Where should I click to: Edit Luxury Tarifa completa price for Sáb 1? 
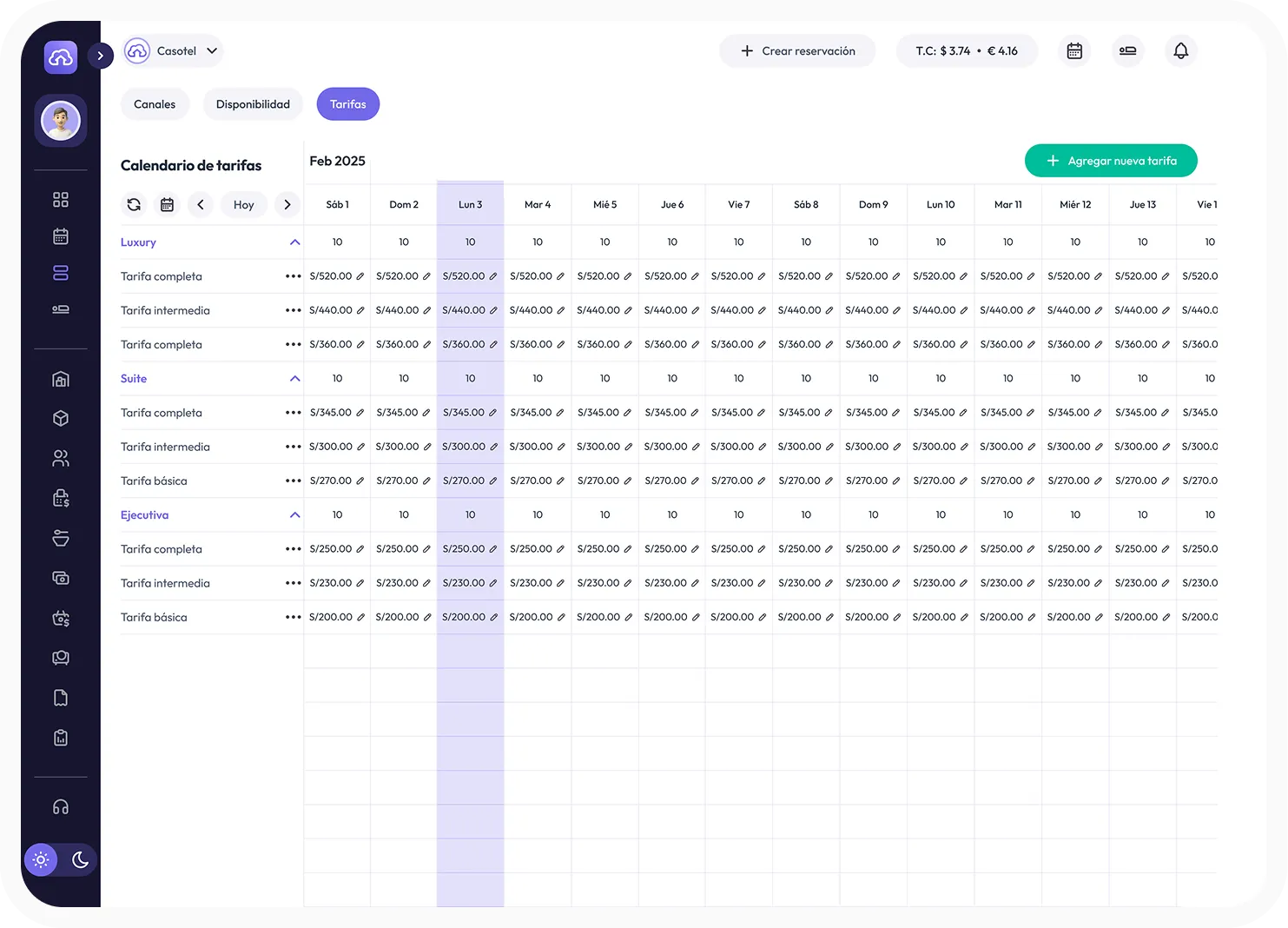(360, 276)
